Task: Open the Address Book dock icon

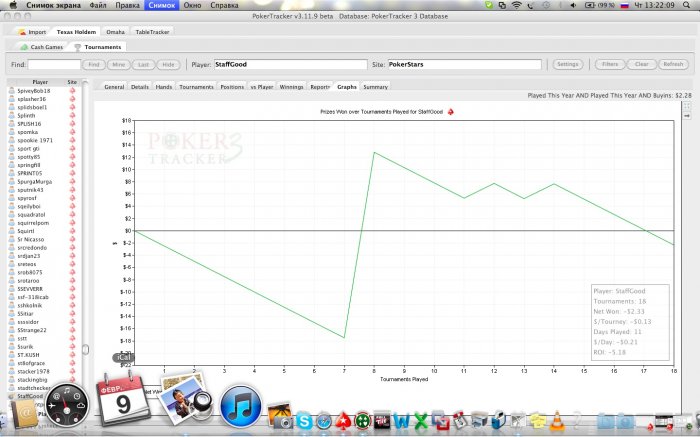Action: (x=26, y=416)
